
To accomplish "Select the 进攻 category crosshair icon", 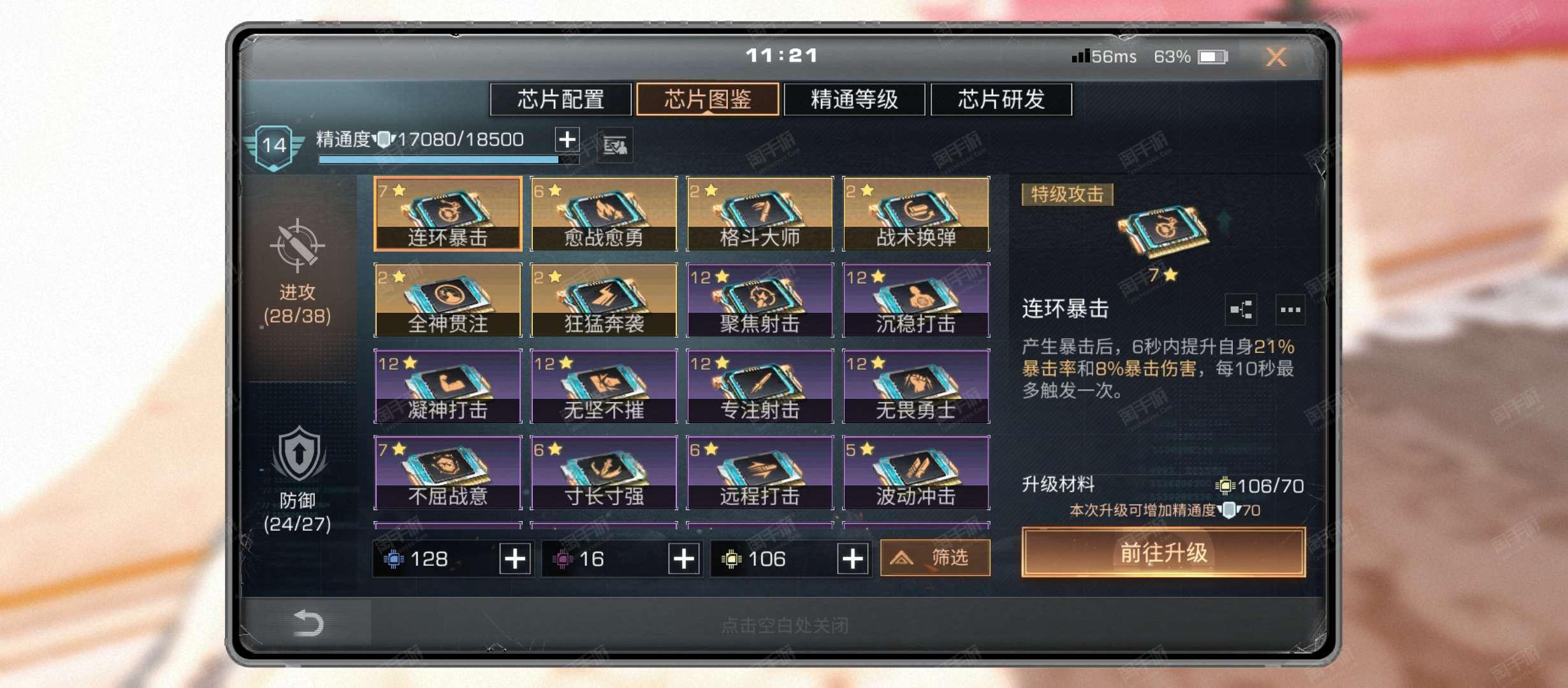I will click(x=297, y=245).
